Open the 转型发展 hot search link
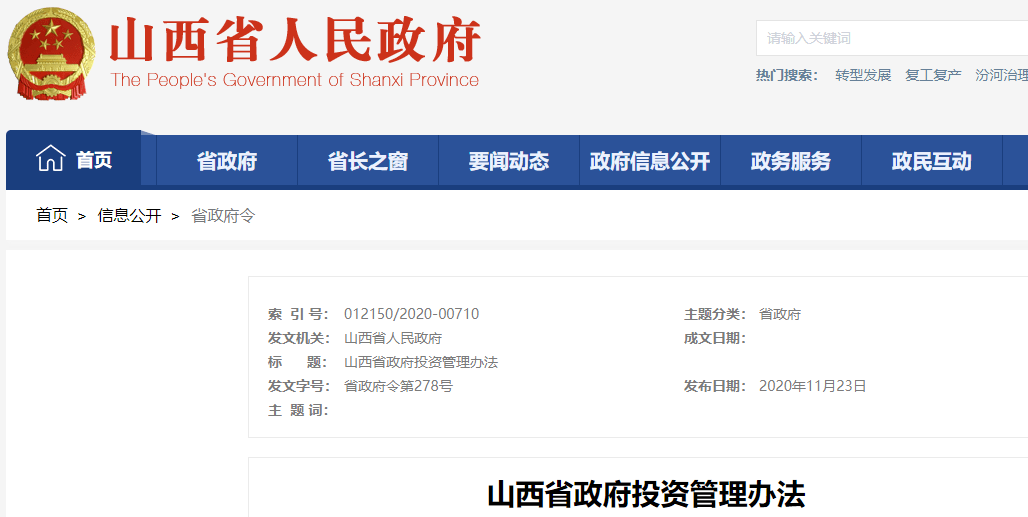 click(x=863, y=75)
